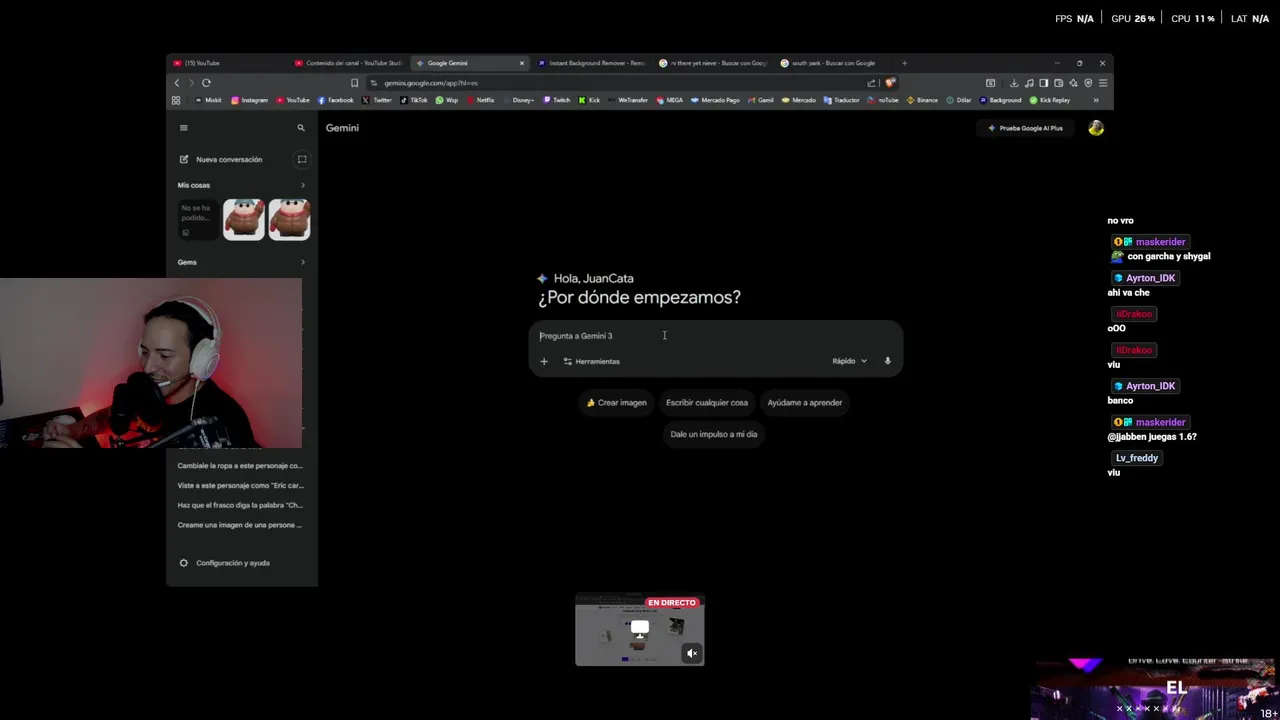The image size is (1280, 720).
Task: Click the VPN shield toolbar icon
Action: coord(1088,83)
